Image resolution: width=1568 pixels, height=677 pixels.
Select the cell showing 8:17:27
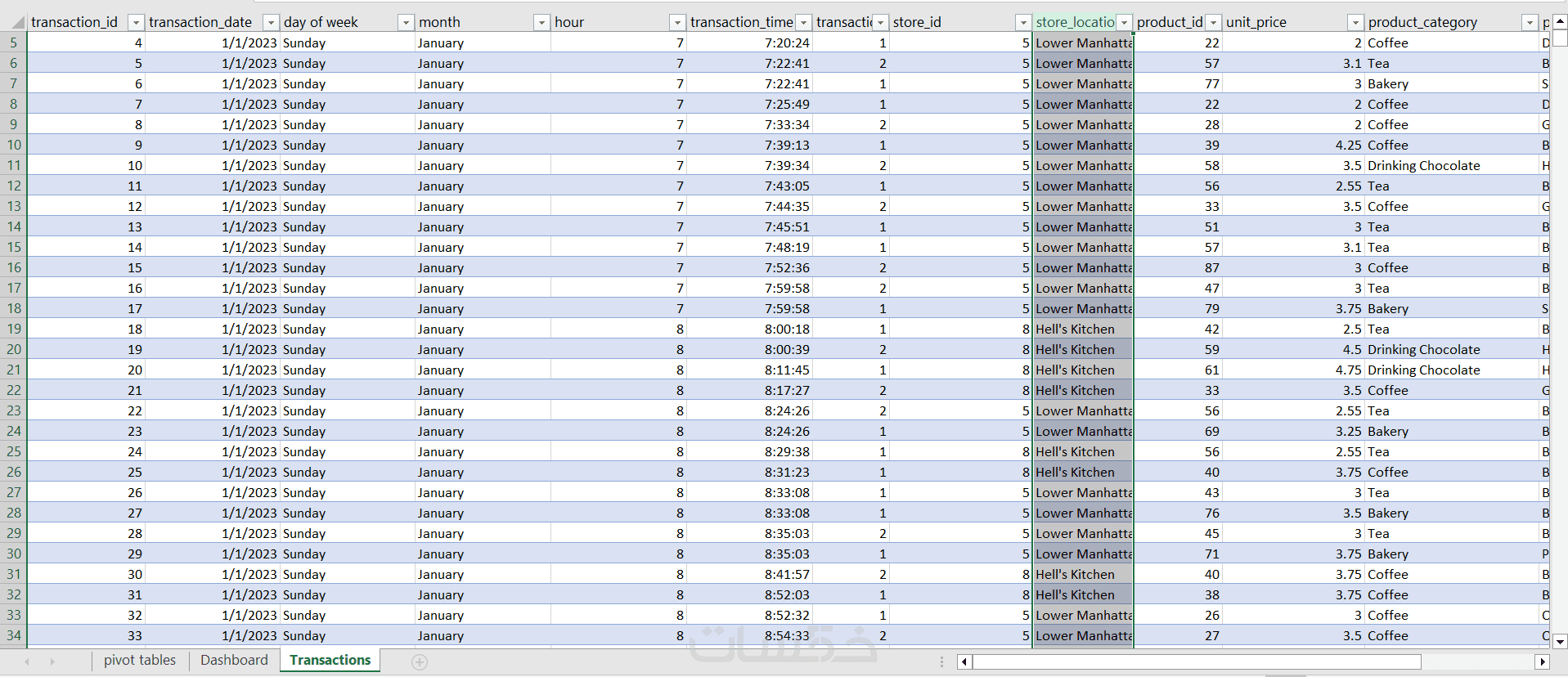click(749, 390)
